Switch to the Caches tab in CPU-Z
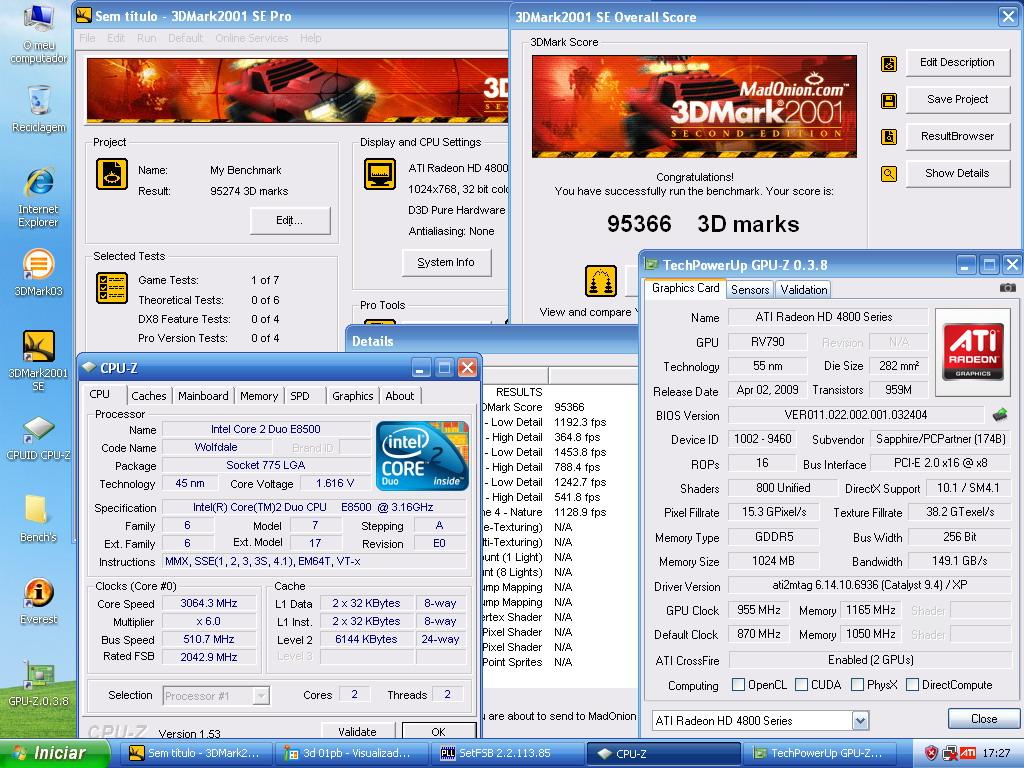 pyautogui.click(x=149, y=396)
